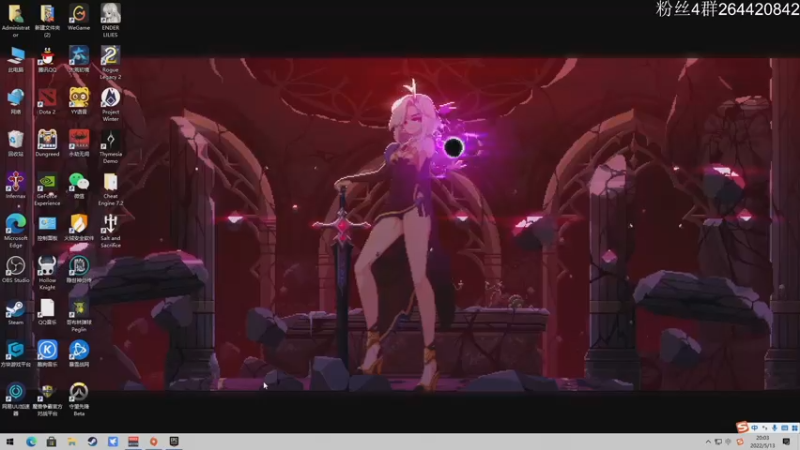Screen dimensions: 800x450
Task: Open File Explorer in the taskbar
Action: (x=72, y=442)
